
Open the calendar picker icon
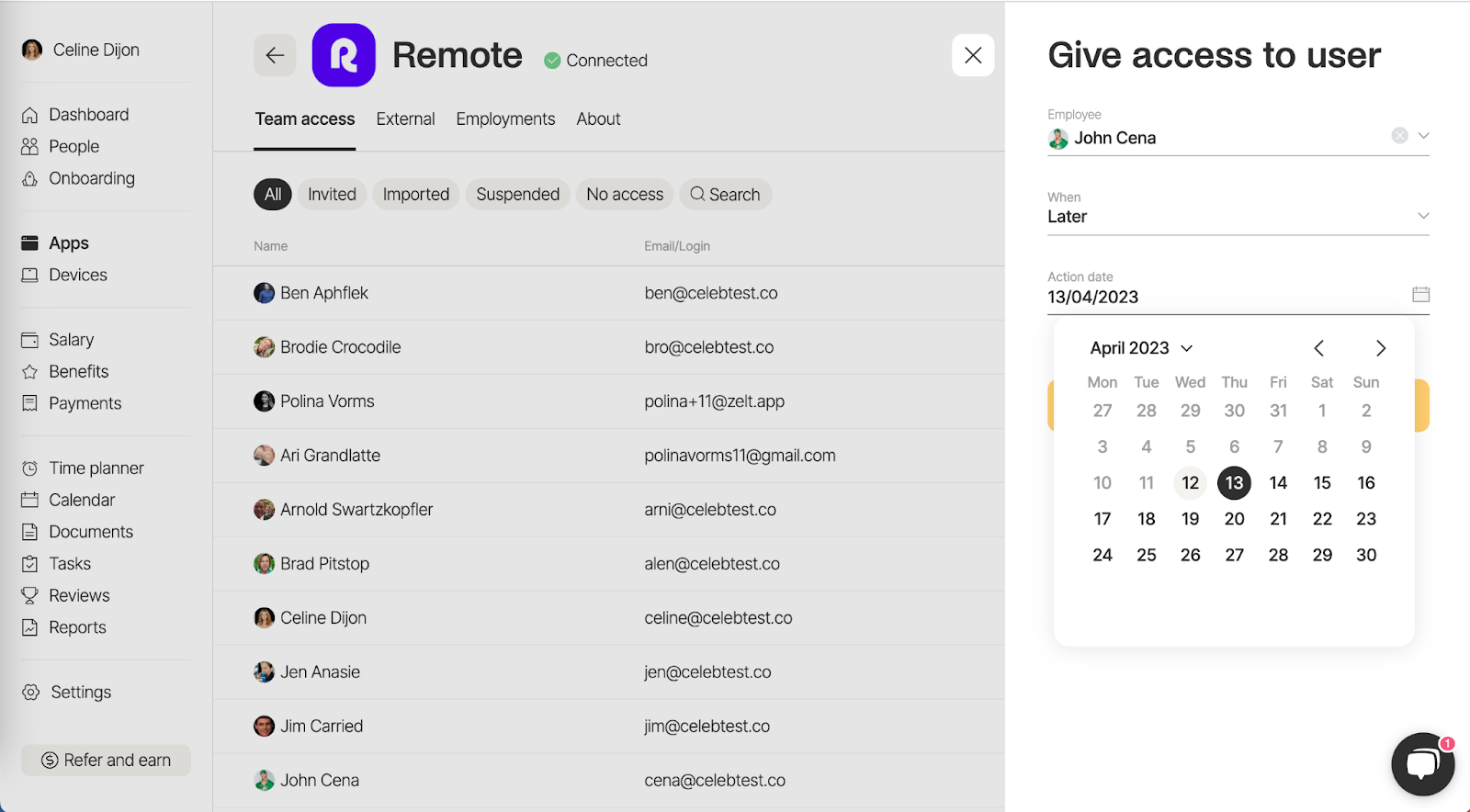click(1420, 295)
